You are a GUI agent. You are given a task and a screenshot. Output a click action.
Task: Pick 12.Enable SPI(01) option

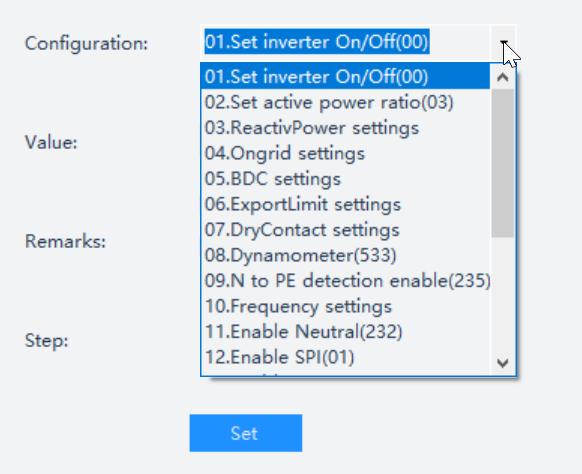point(345,357)
